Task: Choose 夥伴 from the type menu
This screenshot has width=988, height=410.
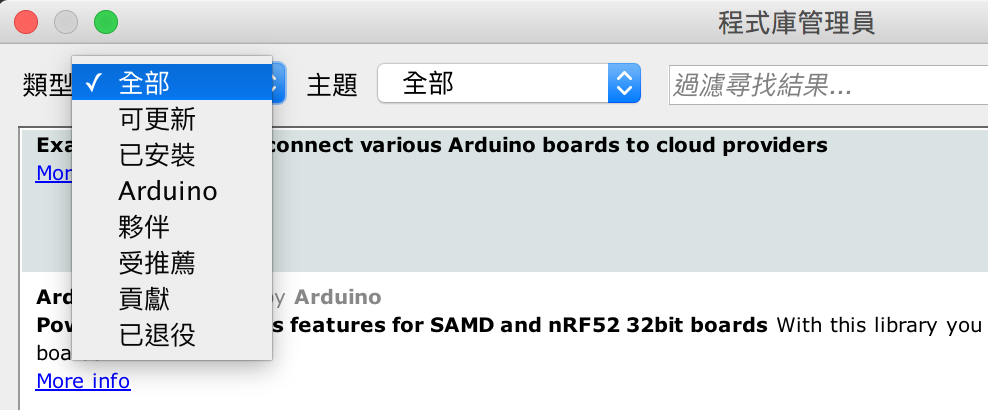Action: [144, 227]
